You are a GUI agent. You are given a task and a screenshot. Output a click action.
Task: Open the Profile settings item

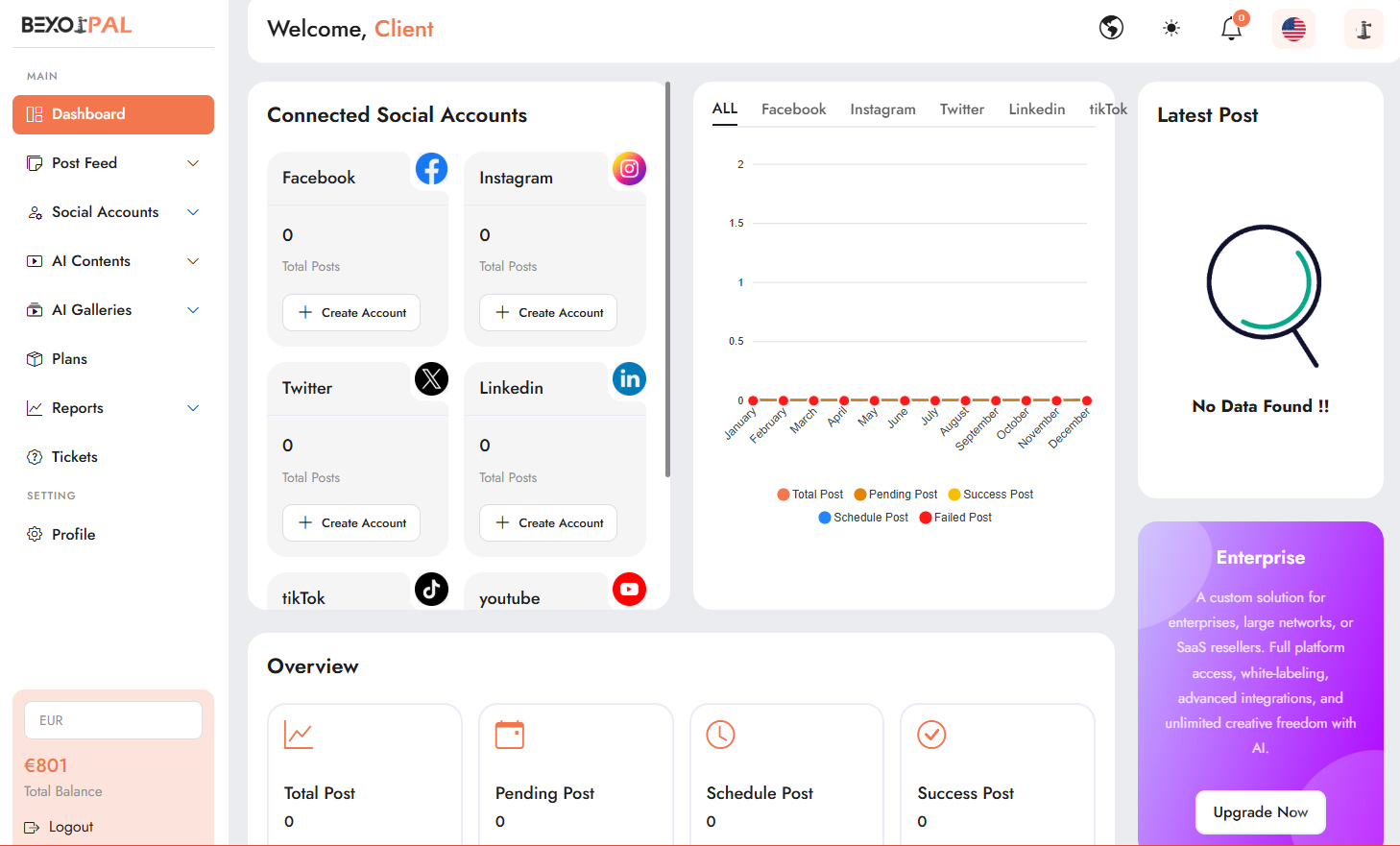click(x=113, y=534)
